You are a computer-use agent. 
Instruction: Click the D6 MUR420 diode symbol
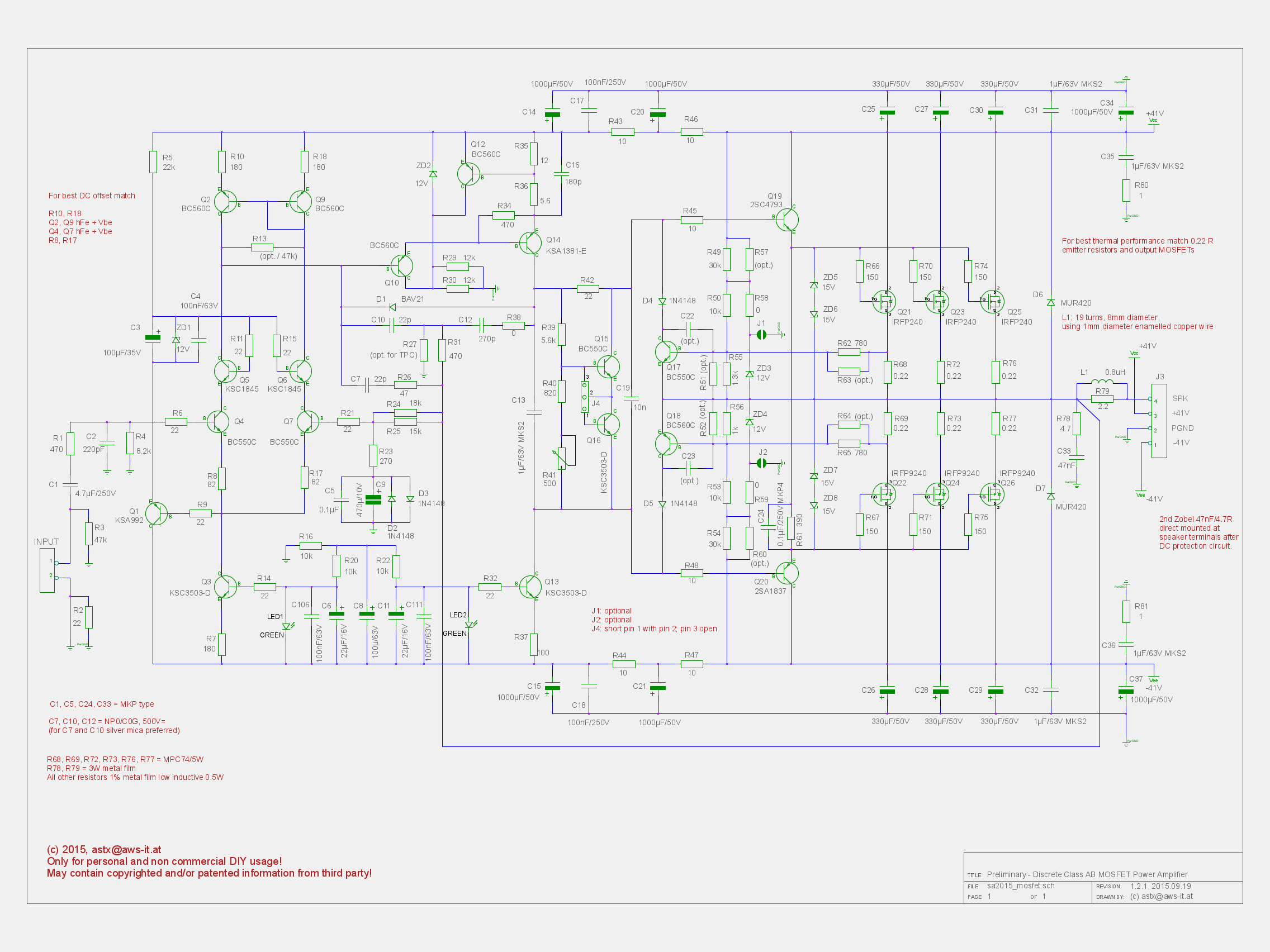(x=1051, y=302)
